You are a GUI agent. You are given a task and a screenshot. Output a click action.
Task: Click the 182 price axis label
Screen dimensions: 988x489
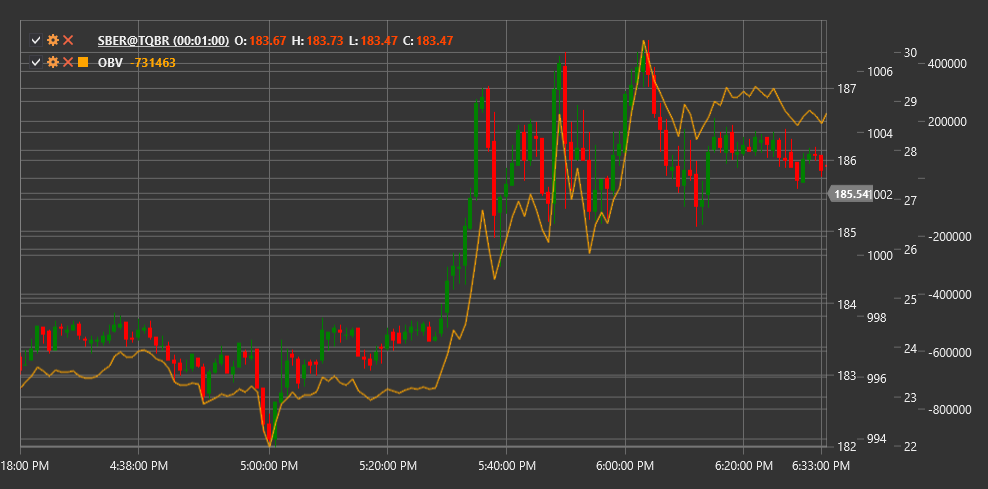pos(845,447)
